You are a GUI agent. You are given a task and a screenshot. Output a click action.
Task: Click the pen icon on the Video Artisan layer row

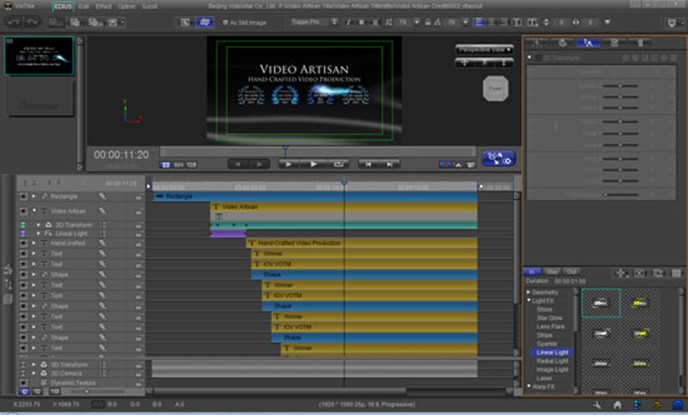pyautogui.click(x=102, y=211)
